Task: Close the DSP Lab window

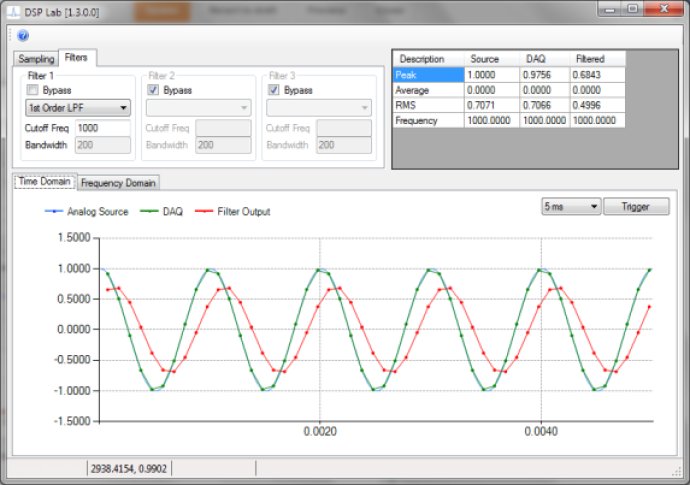Action: (664, 9)
